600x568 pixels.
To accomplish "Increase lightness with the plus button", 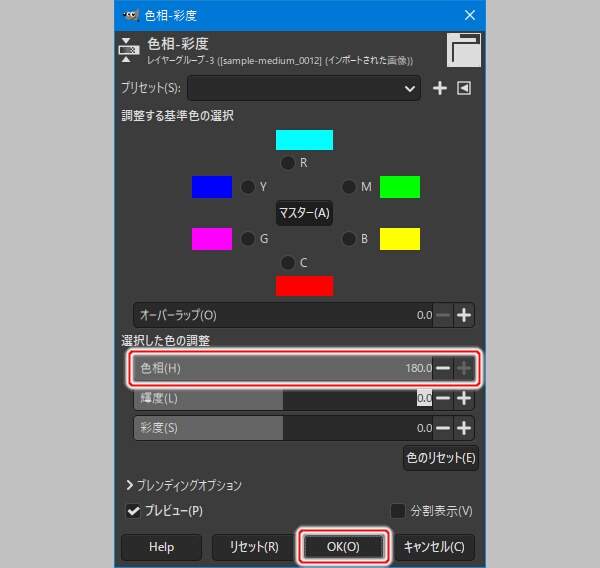I will tap(464, 398).
